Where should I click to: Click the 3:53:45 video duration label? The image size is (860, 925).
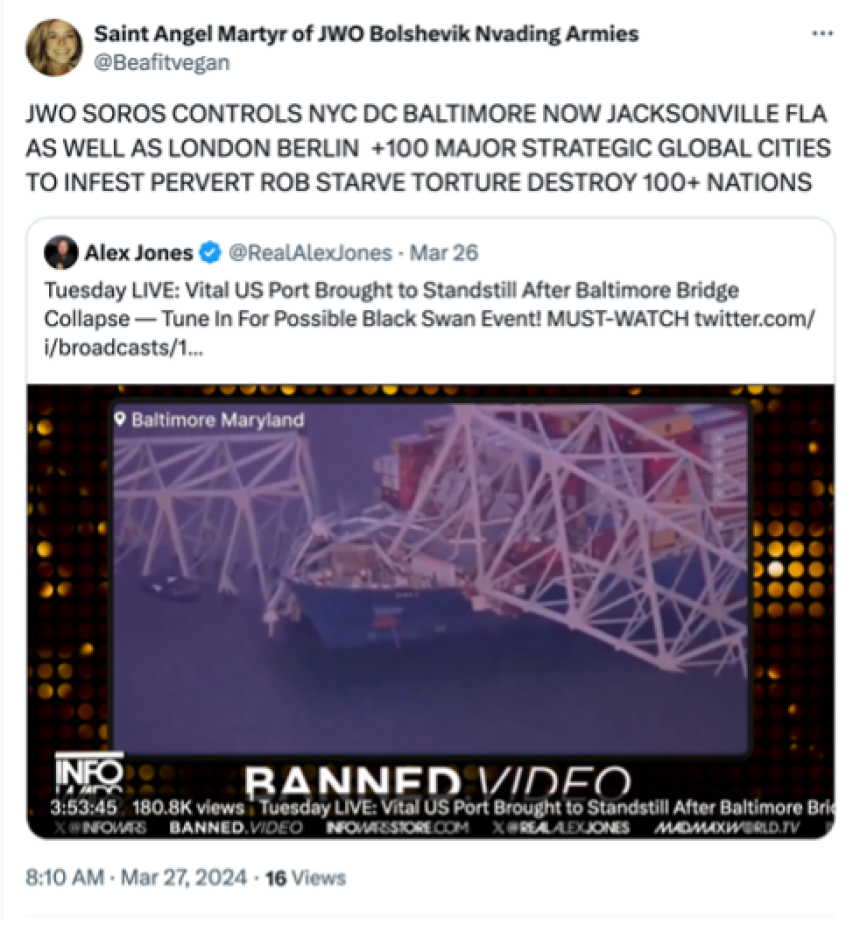pyautogui.click(x=84, y=807)
